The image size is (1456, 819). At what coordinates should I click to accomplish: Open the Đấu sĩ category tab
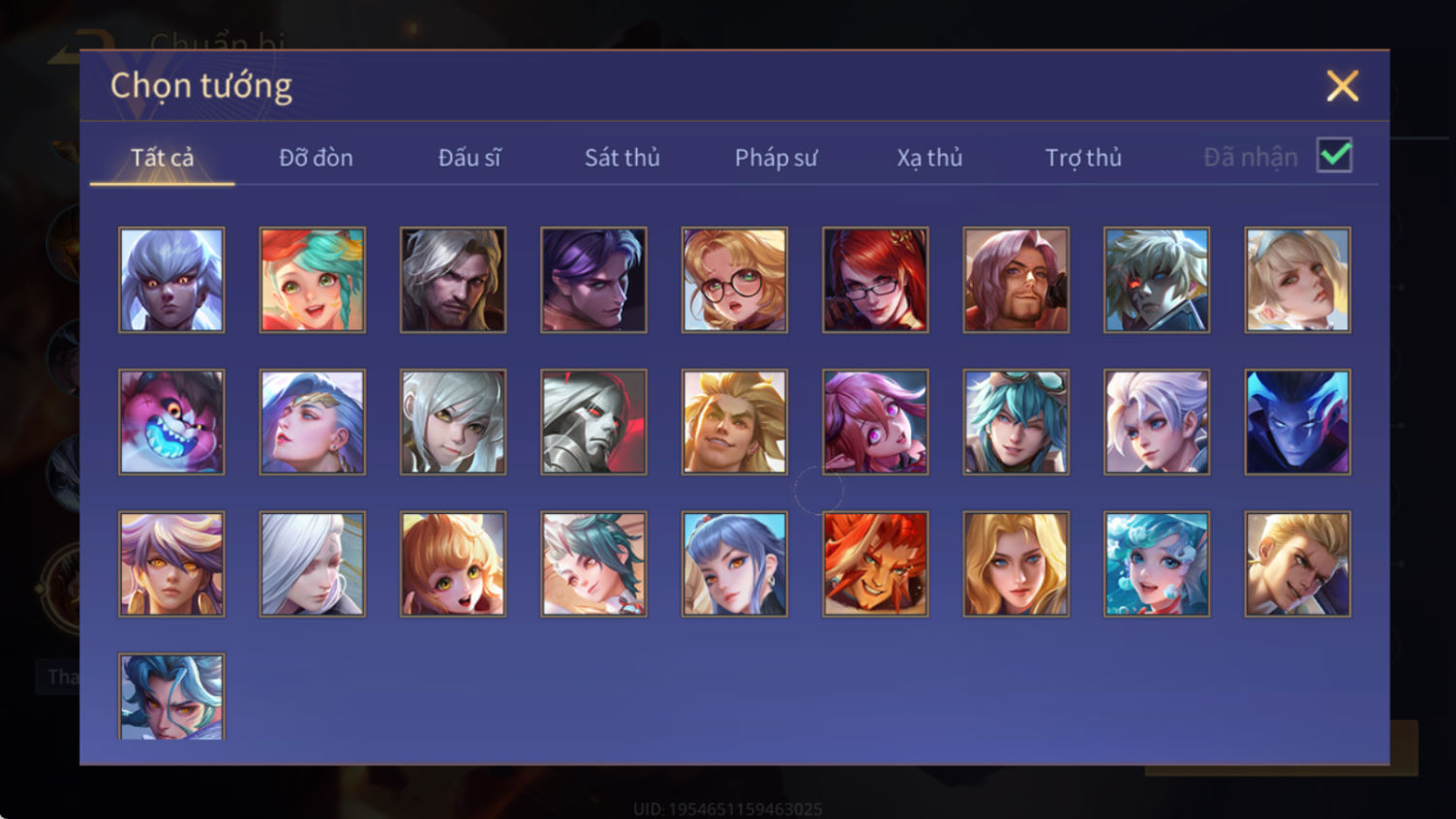click(470, 158)
